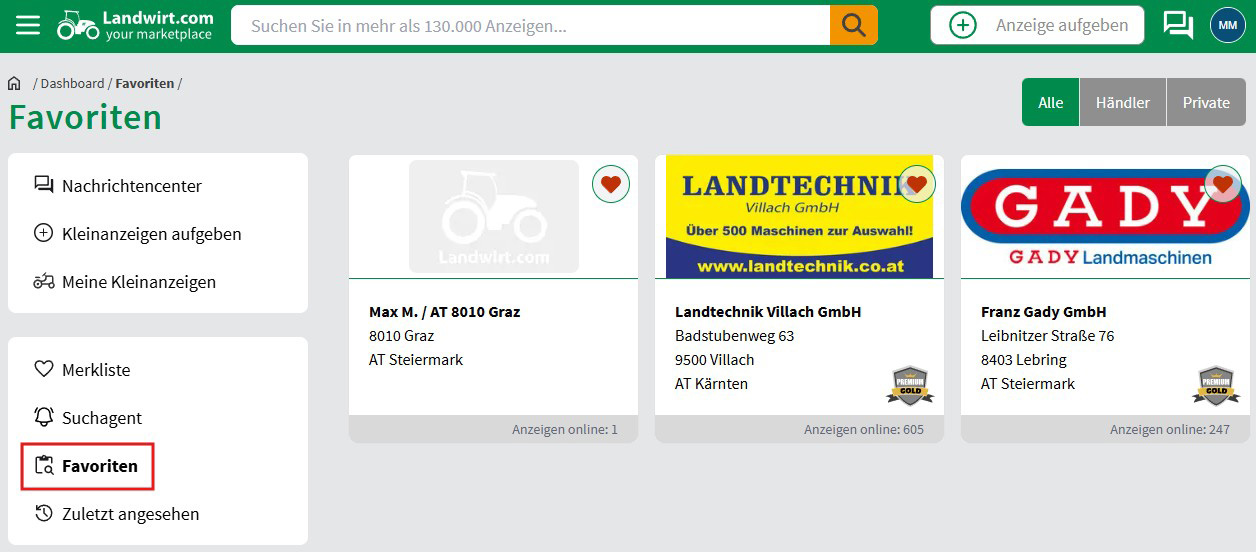Click Premium Gold badge on Landtechnik Villach card
The width and height of the screenshot is (1256, 552).
[x=910, y=385]
